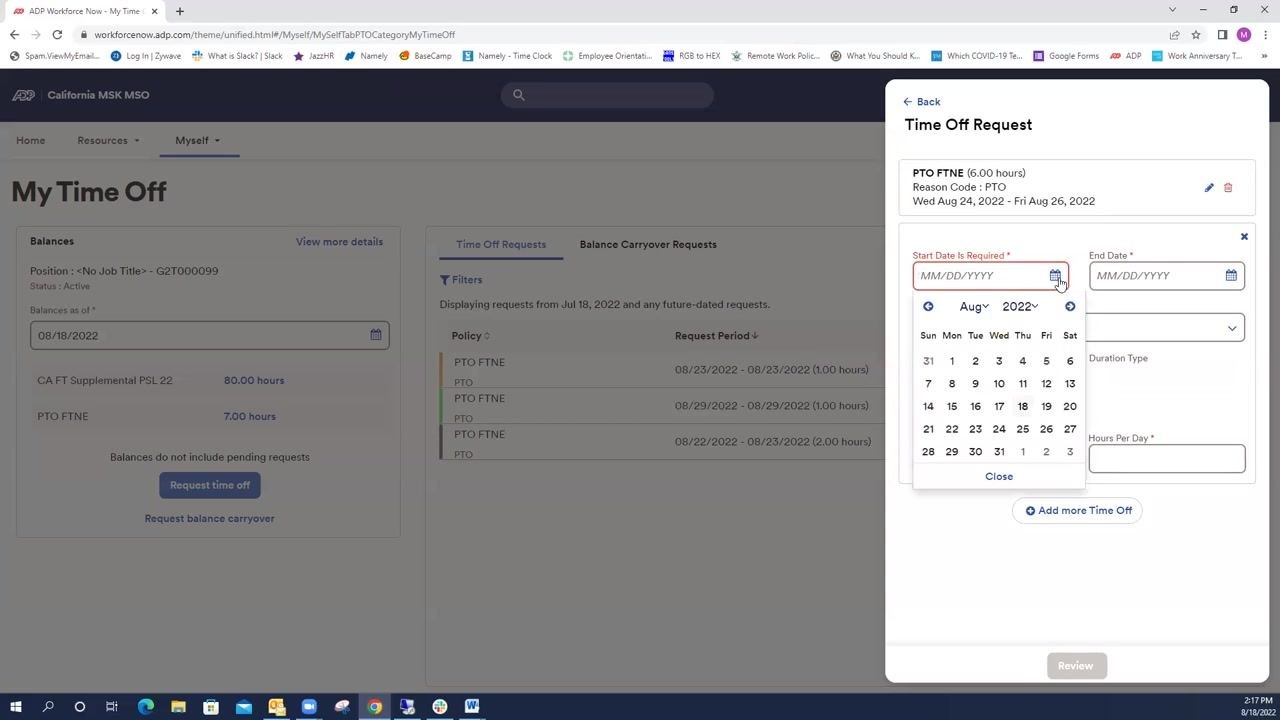Click the Request time off button
The width and height of the screenshot is (1280, 720).
tap(210, 486)
